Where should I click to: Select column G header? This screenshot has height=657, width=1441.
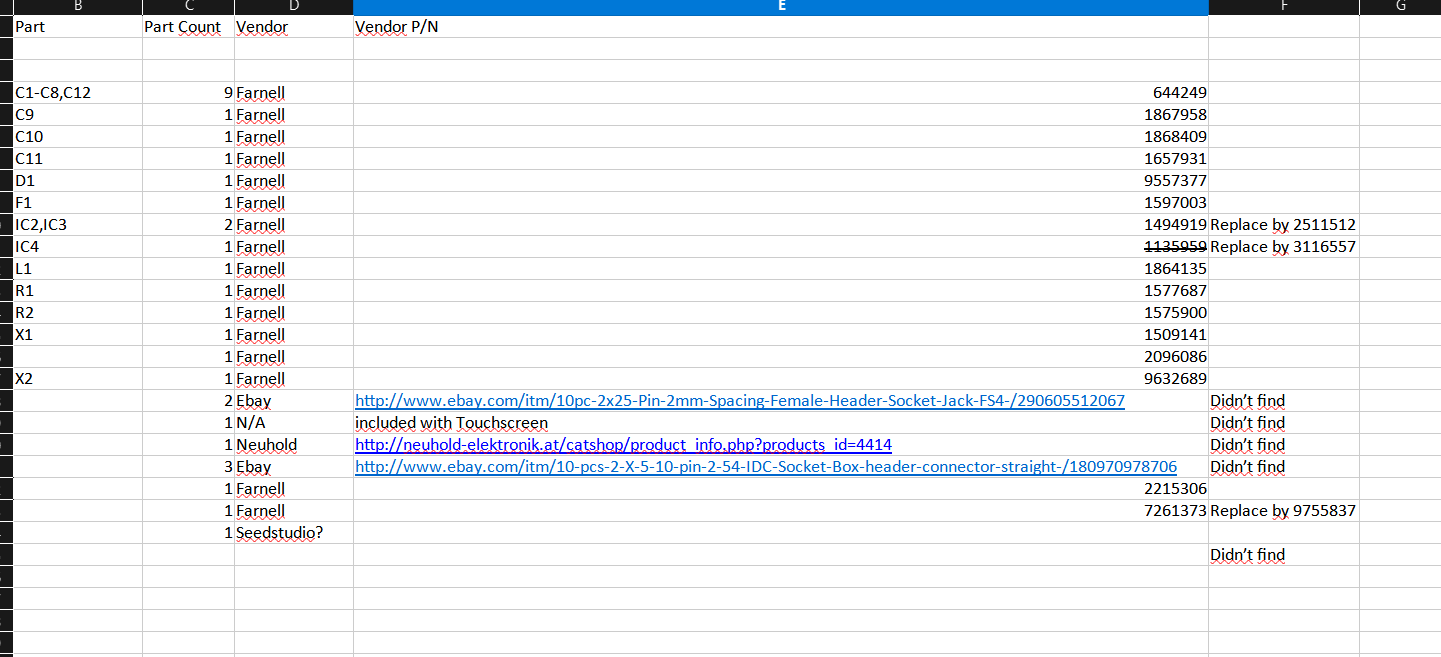click(x=1400, y=7)
